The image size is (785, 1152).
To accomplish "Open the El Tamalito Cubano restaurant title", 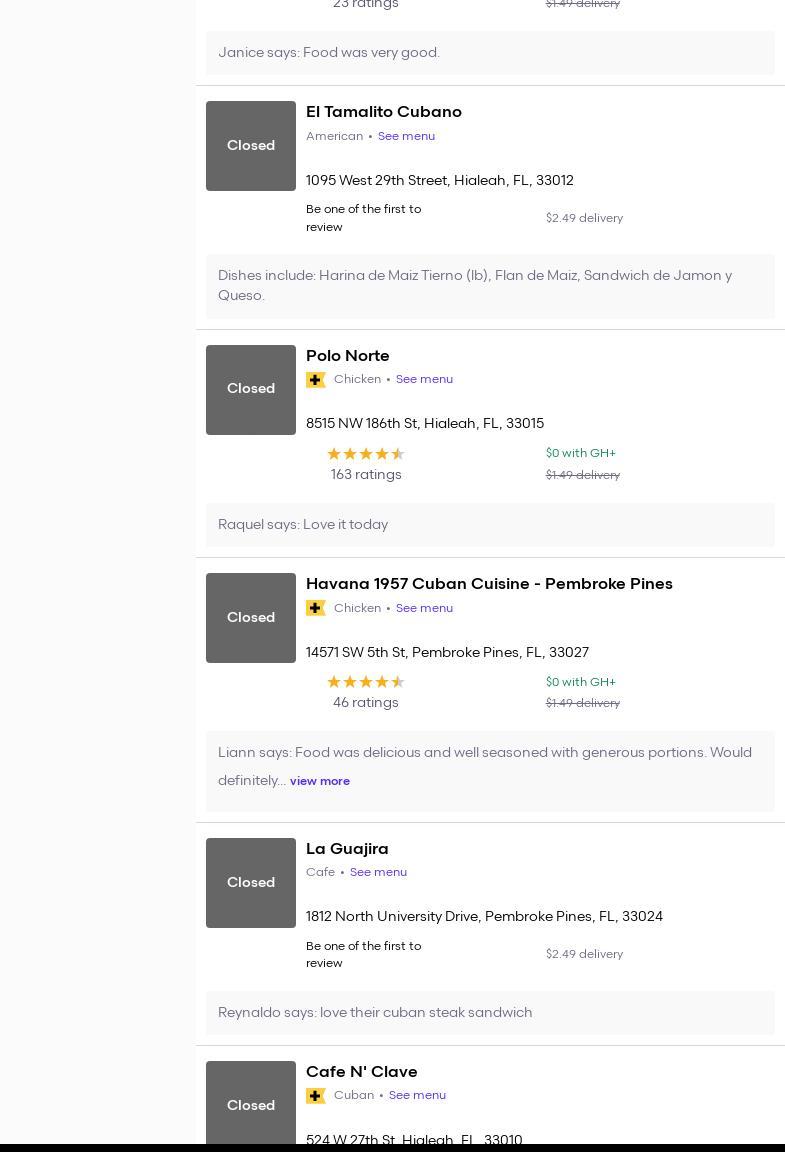I will pyautogui.click(x=384, y=112).
